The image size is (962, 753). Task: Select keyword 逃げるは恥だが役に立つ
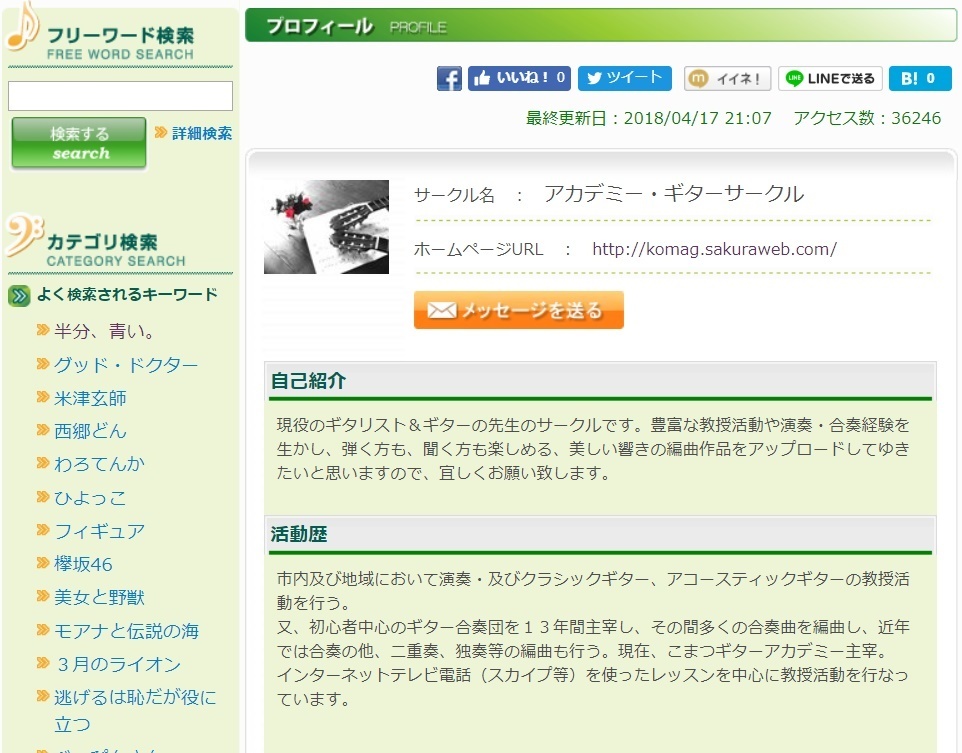click(x=134, y=698)
